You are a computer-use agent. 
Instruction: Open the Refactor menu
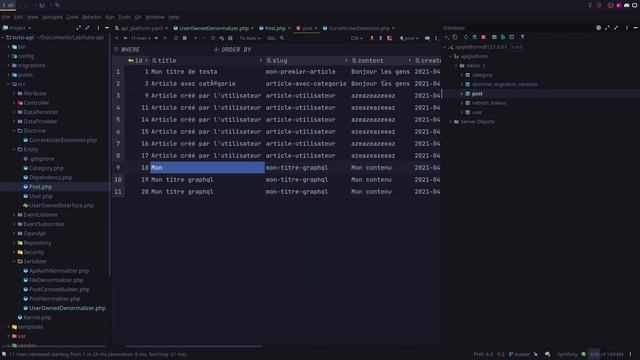[x=91, y=17]
